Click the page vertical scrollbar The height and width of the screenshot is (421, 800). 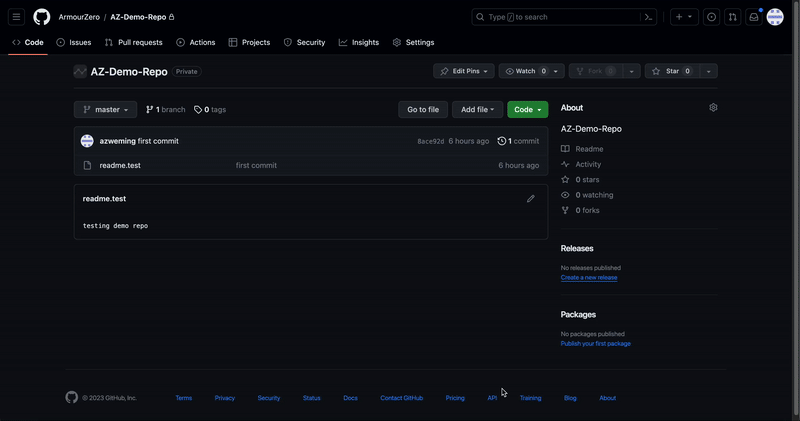click(x=796, y=210)
